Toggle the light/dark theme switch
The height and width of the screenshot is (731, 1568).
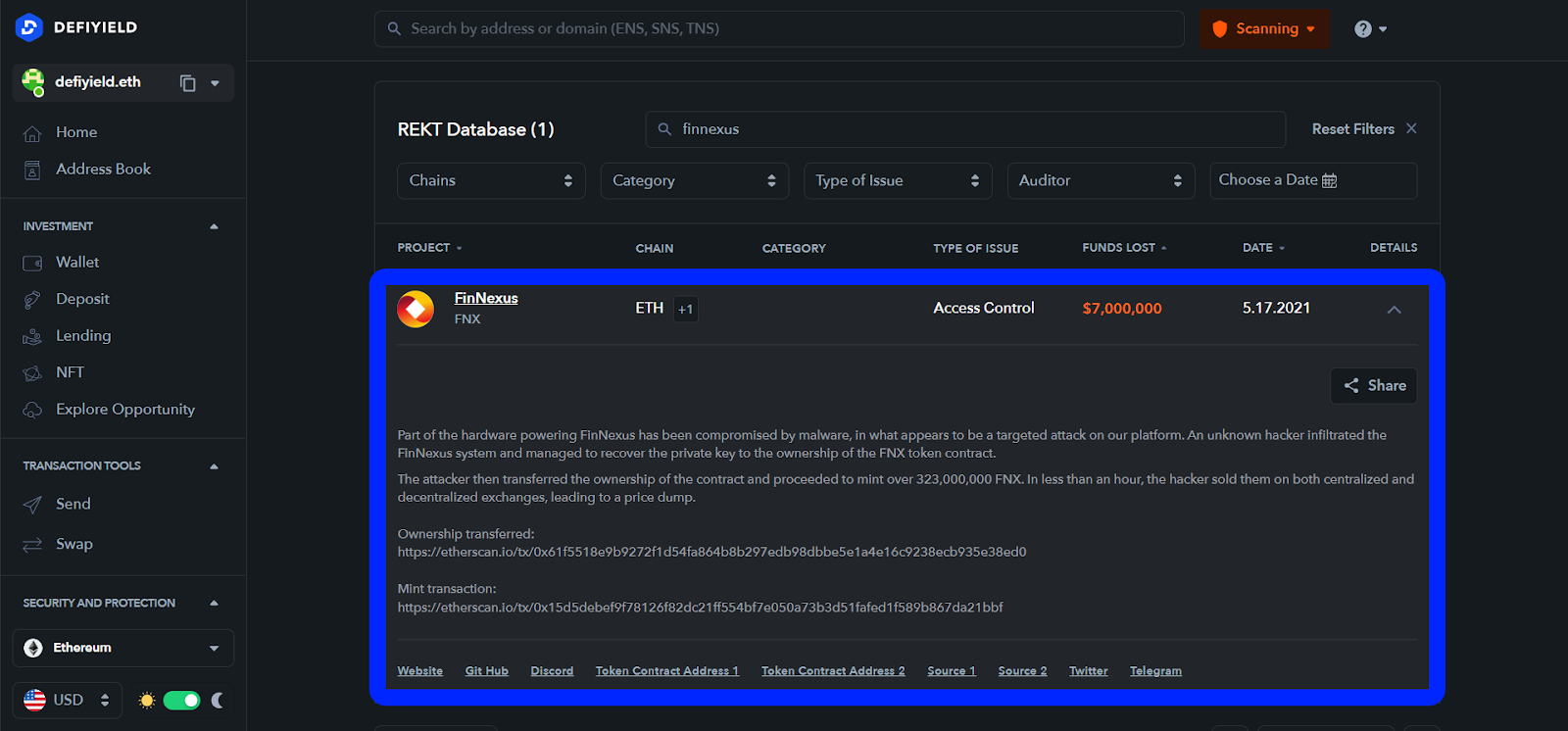181,700
